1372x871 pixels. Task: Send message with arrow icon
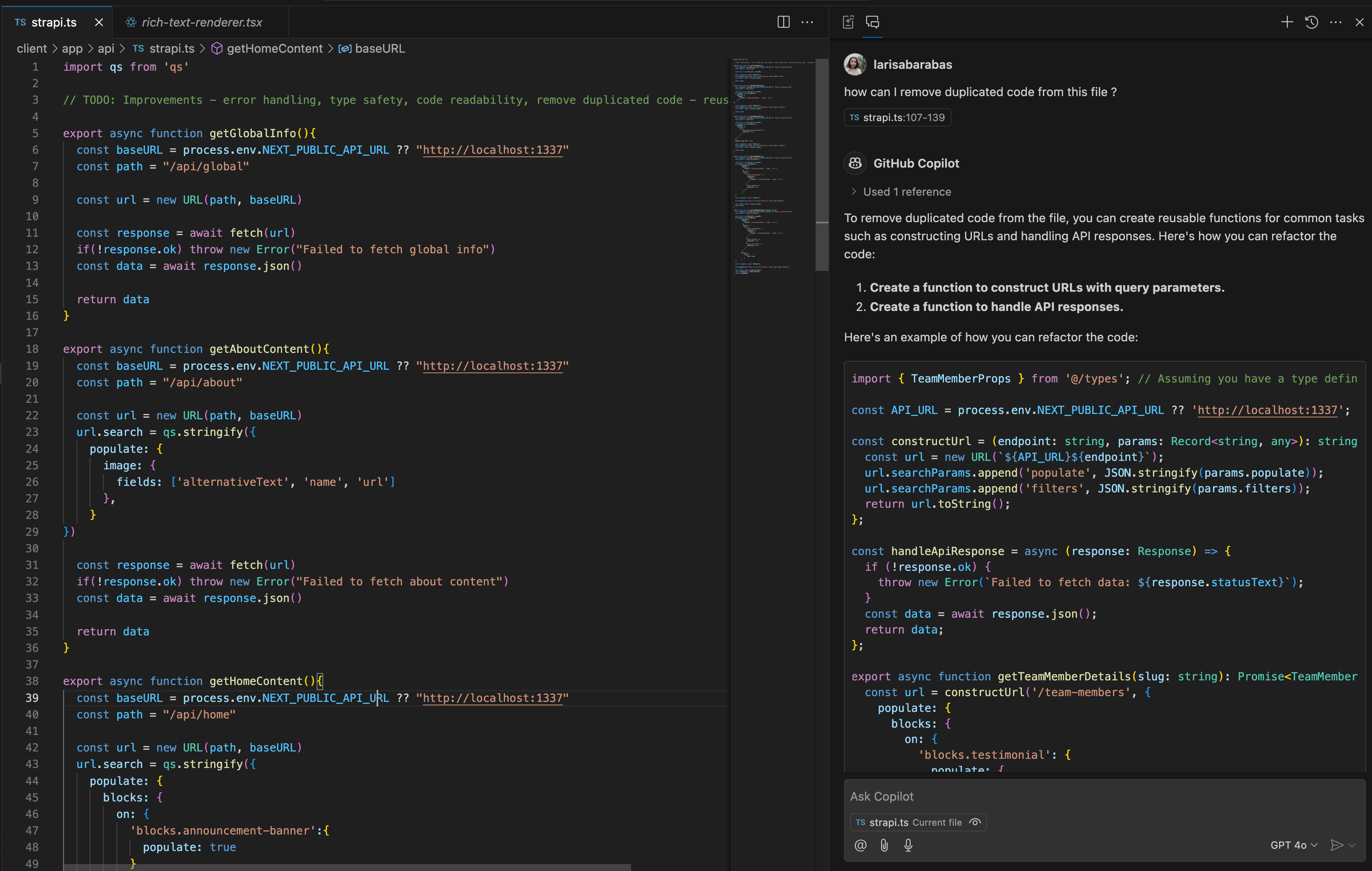point(1336,845)
